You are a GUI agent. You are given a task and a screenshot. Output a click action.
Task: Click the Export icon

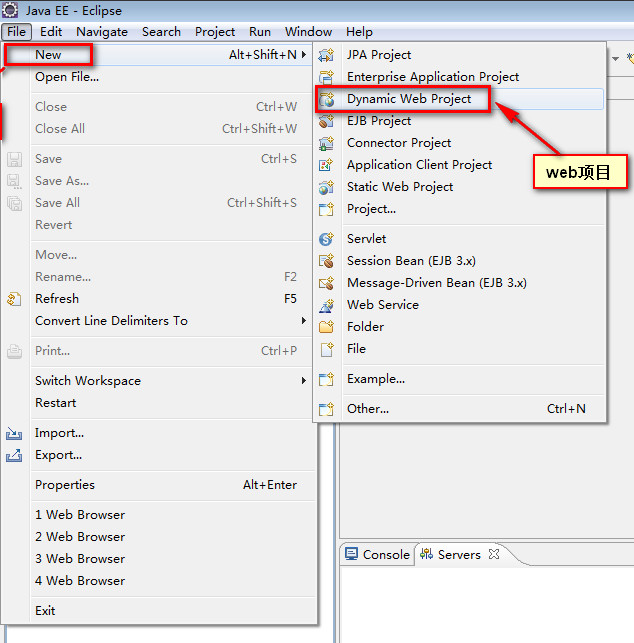tap(14, 455)
